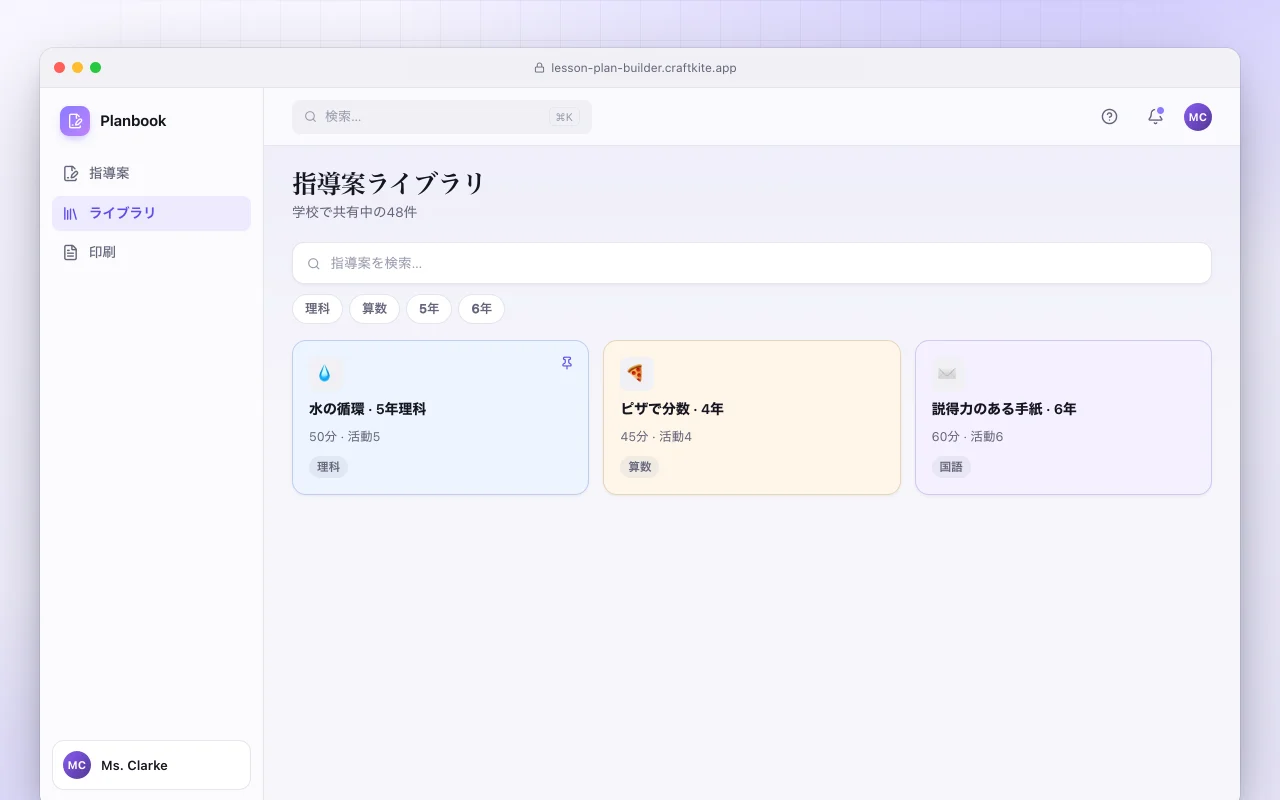This screenshot has width=1280, height=800.
Task: Click the 理科 tag on 水の循環 card
Action: click(x=328, y=467)
